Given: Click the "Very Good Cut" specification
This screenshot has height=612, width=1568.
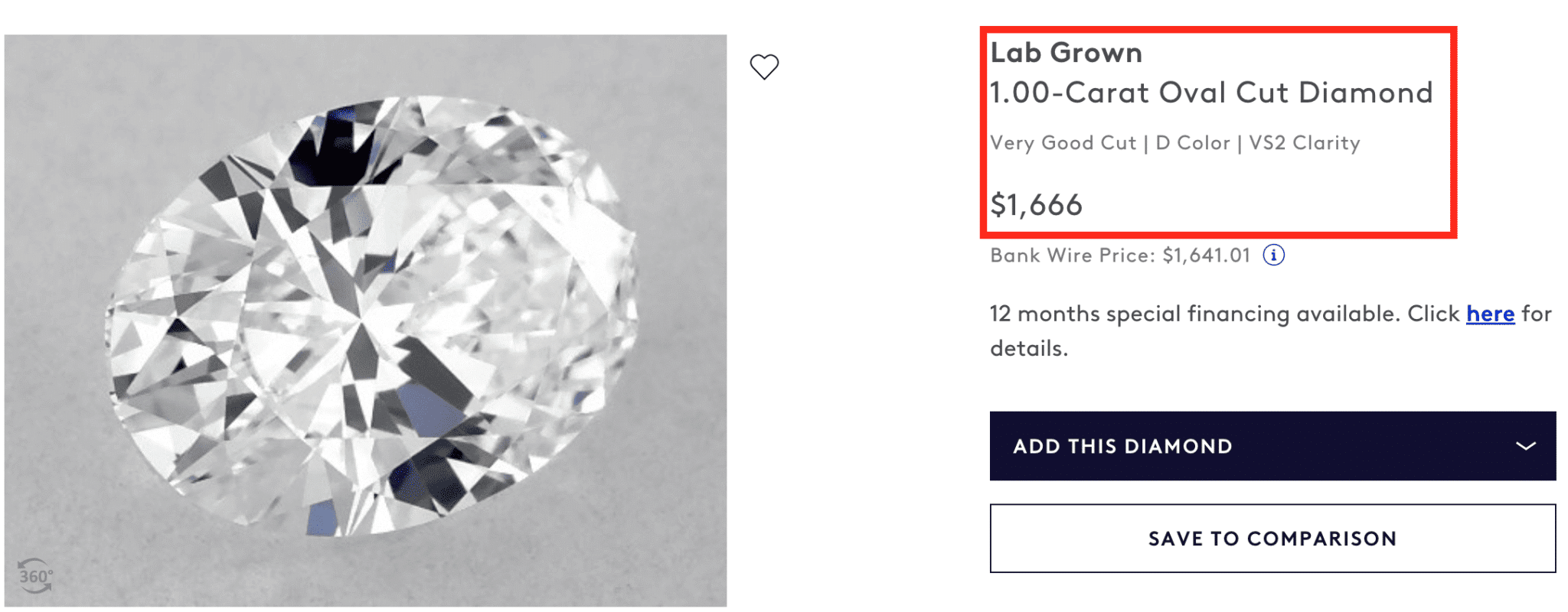Looking at the screenshot, I should [x=1063, y=143].
